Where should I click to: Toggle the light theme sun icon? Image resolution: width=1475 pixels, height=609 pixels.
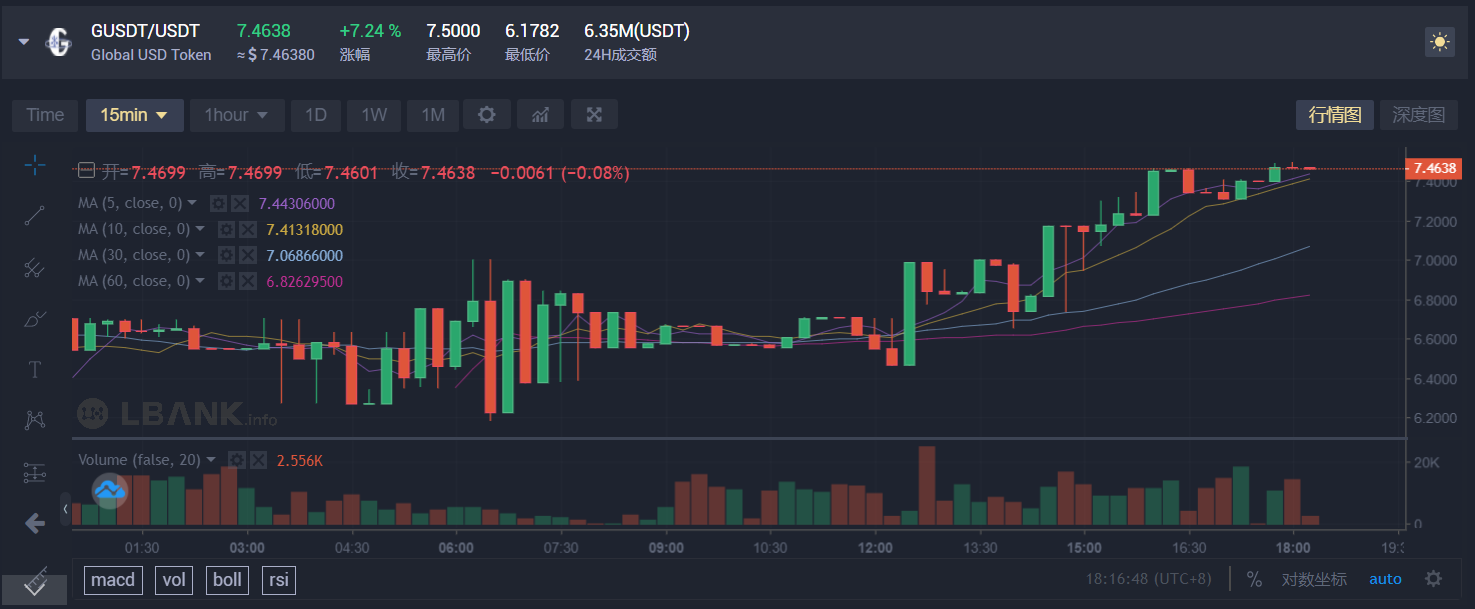[x=1439, y=42]
